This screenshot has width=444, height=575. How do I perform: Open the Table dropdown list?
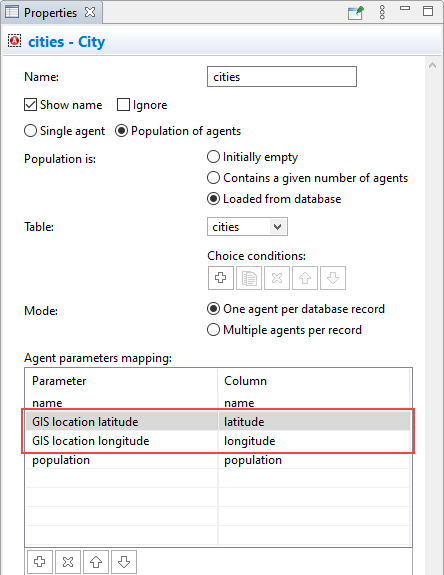[278, 227]
